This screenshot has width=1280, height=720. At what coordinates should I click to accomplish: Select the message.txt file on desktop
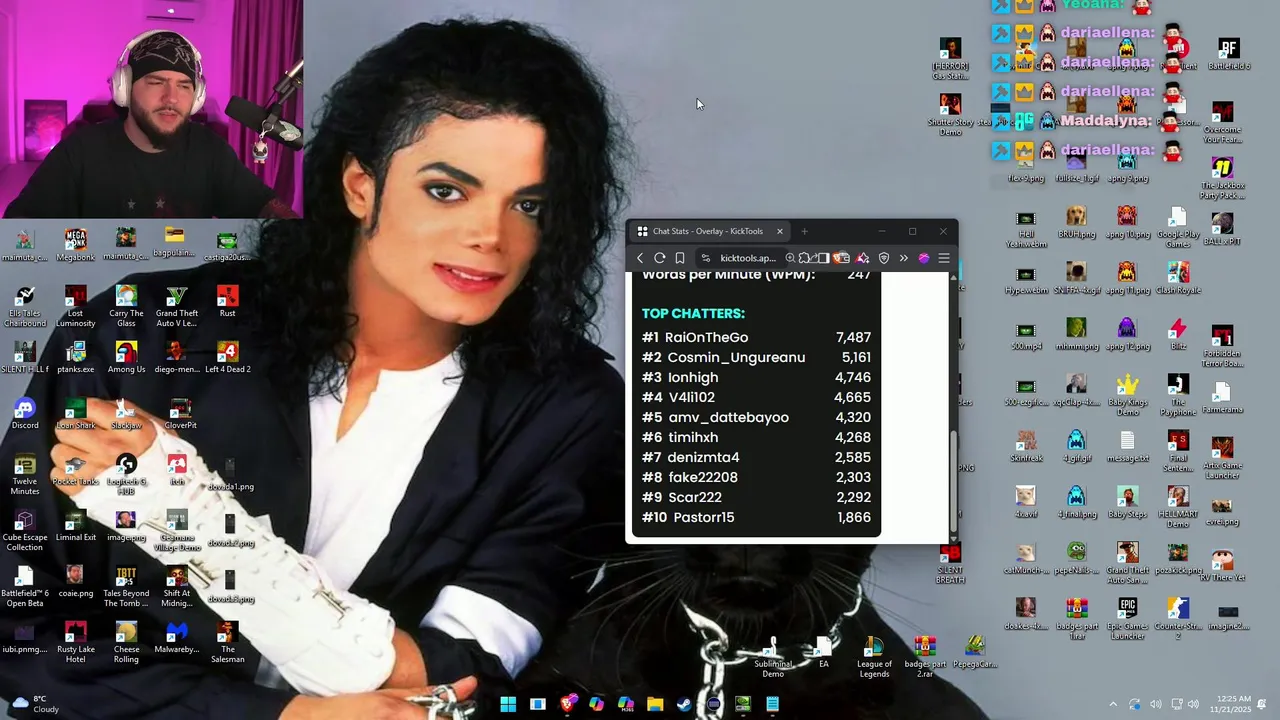pos(1127,446)
